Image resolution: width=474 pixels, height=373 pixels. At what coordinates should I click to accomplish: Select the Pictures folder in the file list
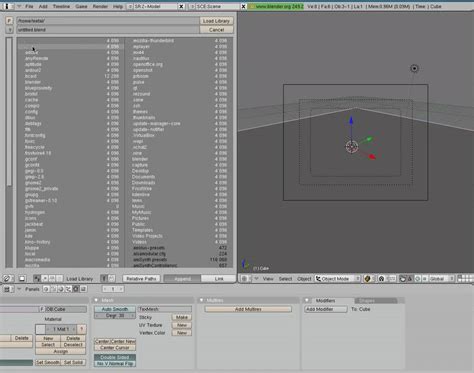140,218
